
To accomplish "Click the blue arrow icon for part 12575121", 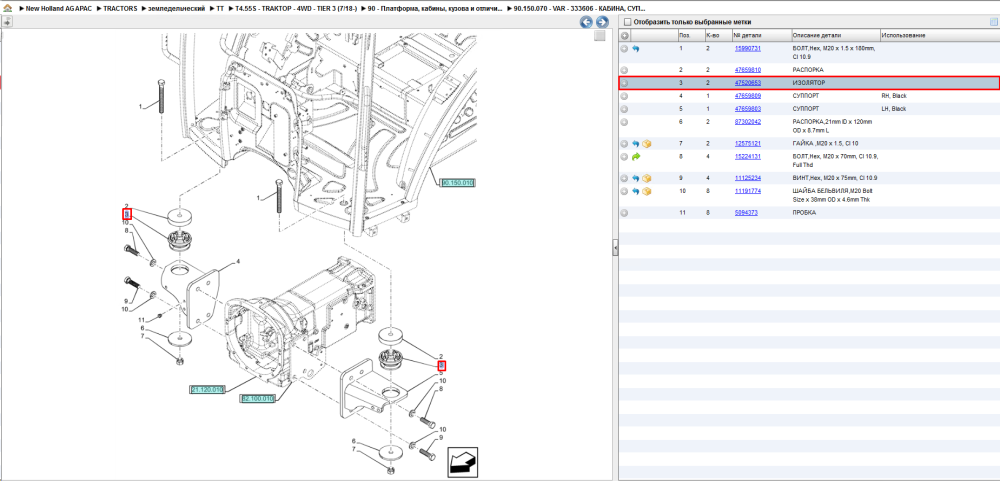I will click(x=635, y=144).
